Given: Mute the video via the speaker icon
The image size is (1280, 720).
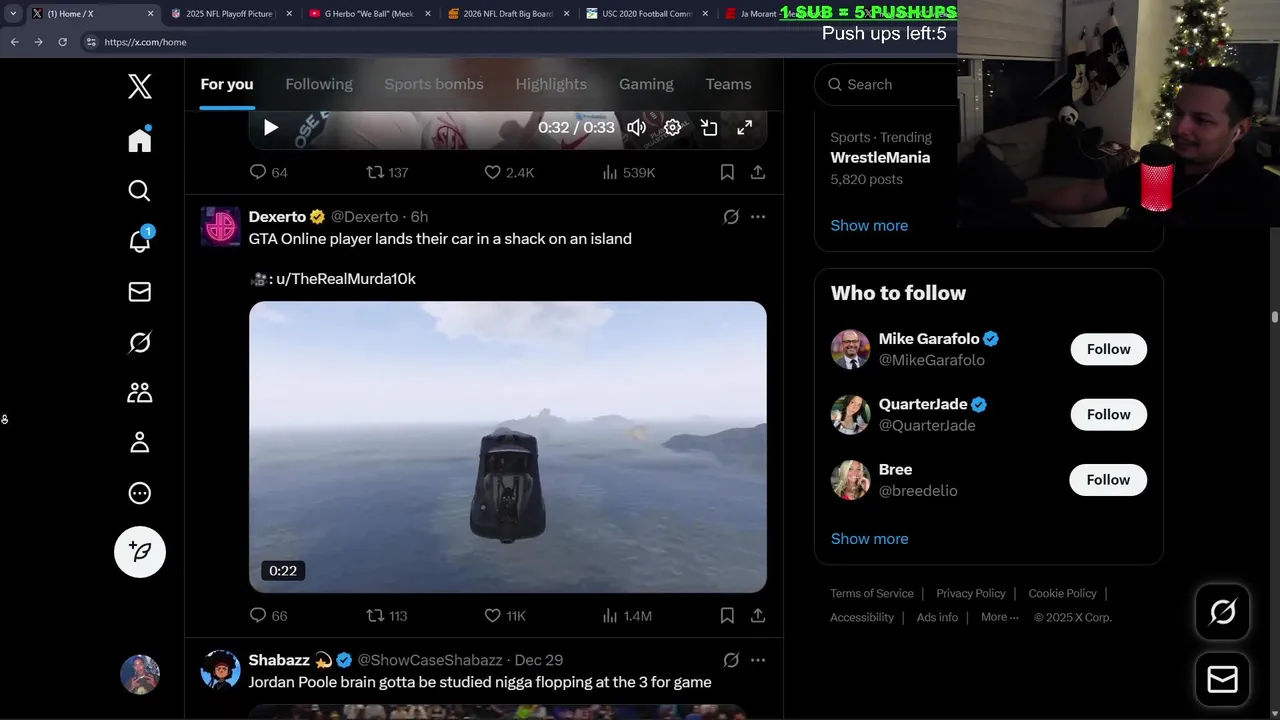Looking at the screenshot, I should tap(636, 128).
